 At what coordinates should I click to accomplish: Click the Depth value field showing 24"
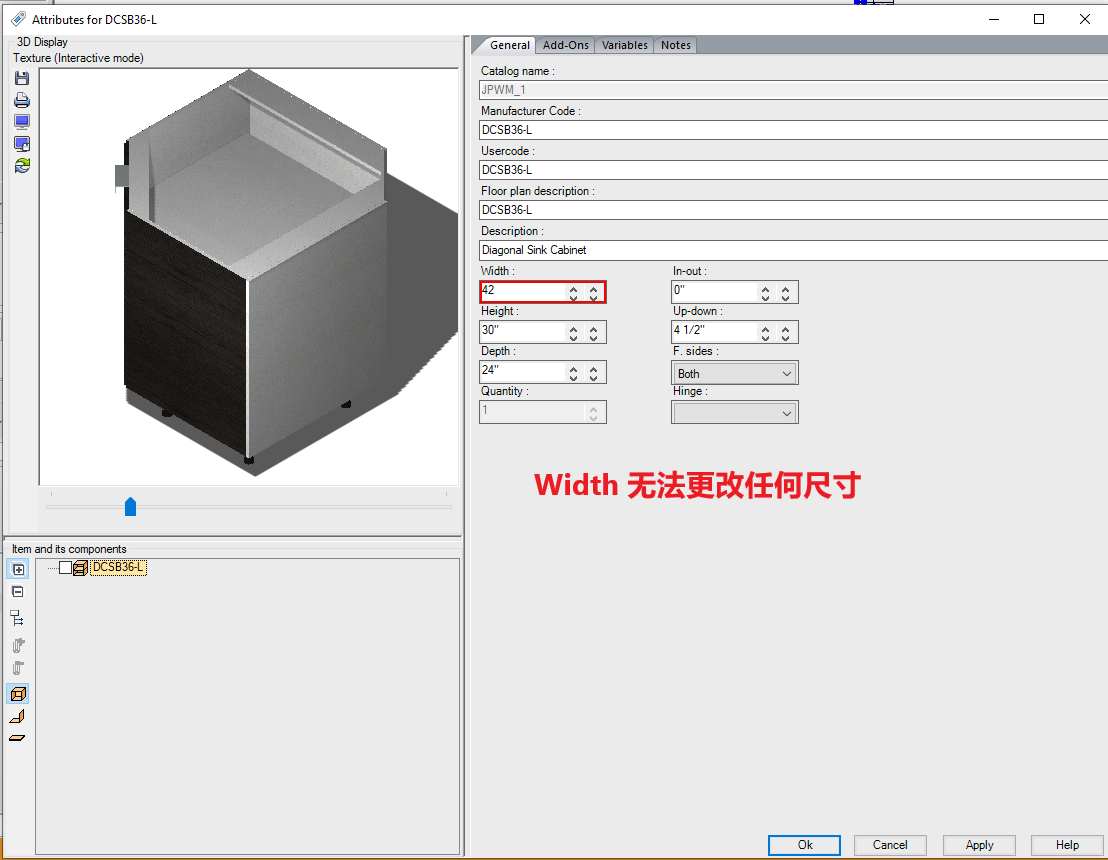[x=523, y=372]
